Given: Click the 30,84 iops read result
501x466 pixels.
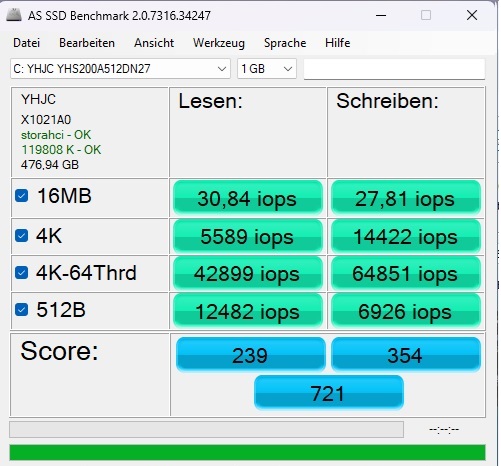Looking at the screenshot, I should [x=248, y=198].
